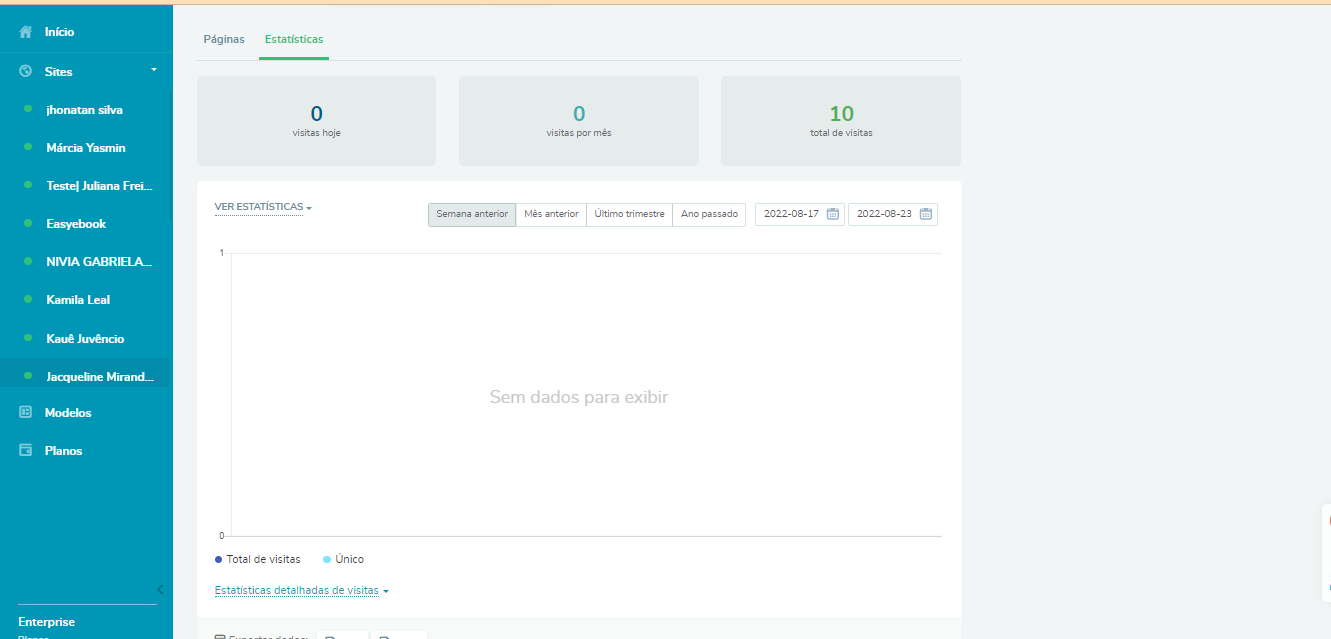Click the Enterprise plan label
This screenshot has width=1331, height=639.
click(x=46, y=622)
